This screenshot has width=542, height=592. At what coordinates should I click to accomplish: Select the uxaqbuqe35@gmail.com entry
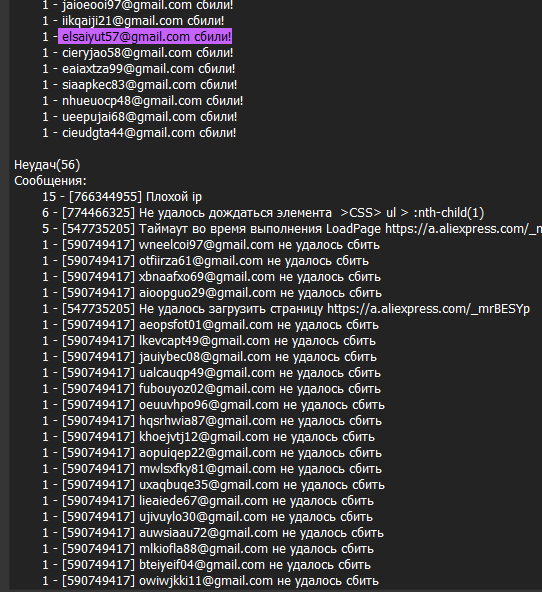(x=213, y=485)
